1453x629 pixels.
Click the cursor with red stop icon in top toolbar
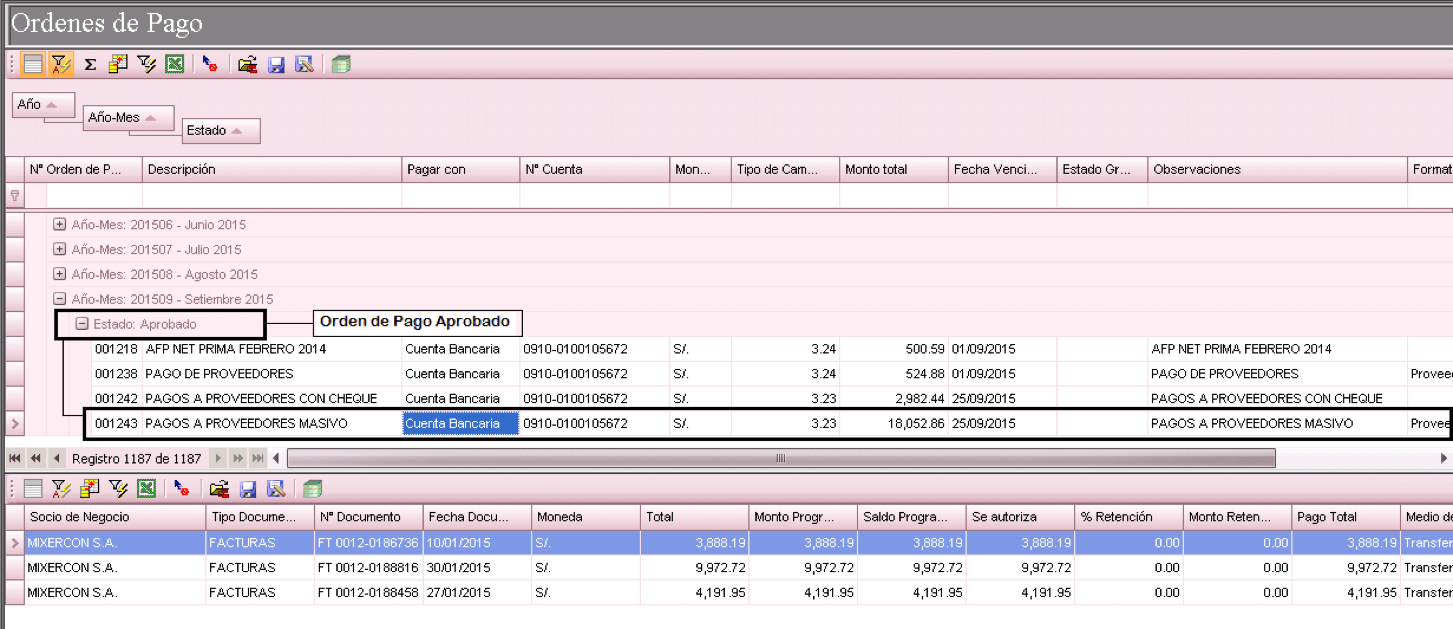(x=209, y=65)
